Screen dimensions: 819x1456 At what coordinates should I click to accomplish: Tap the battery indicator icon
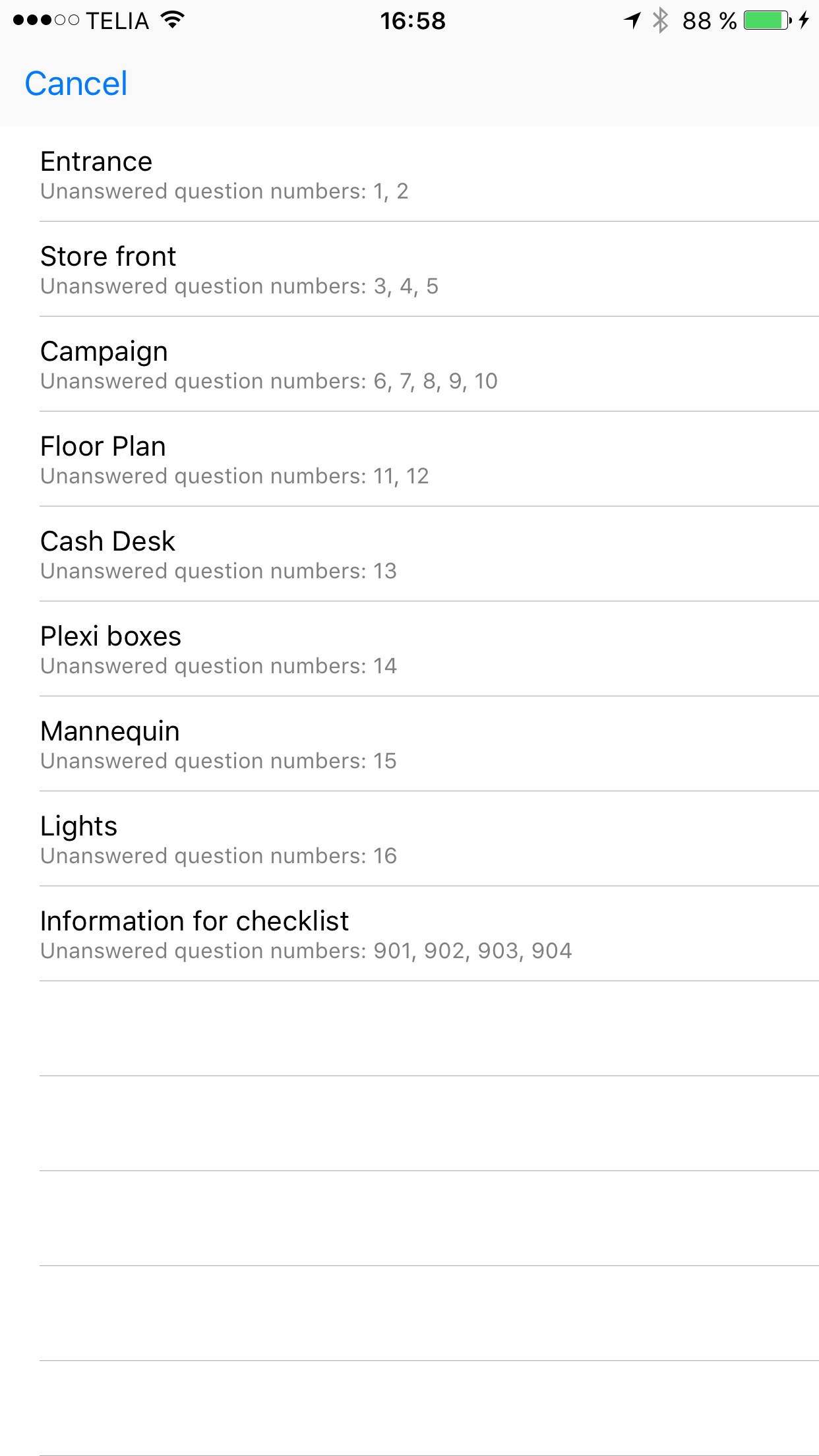(767, 20)
